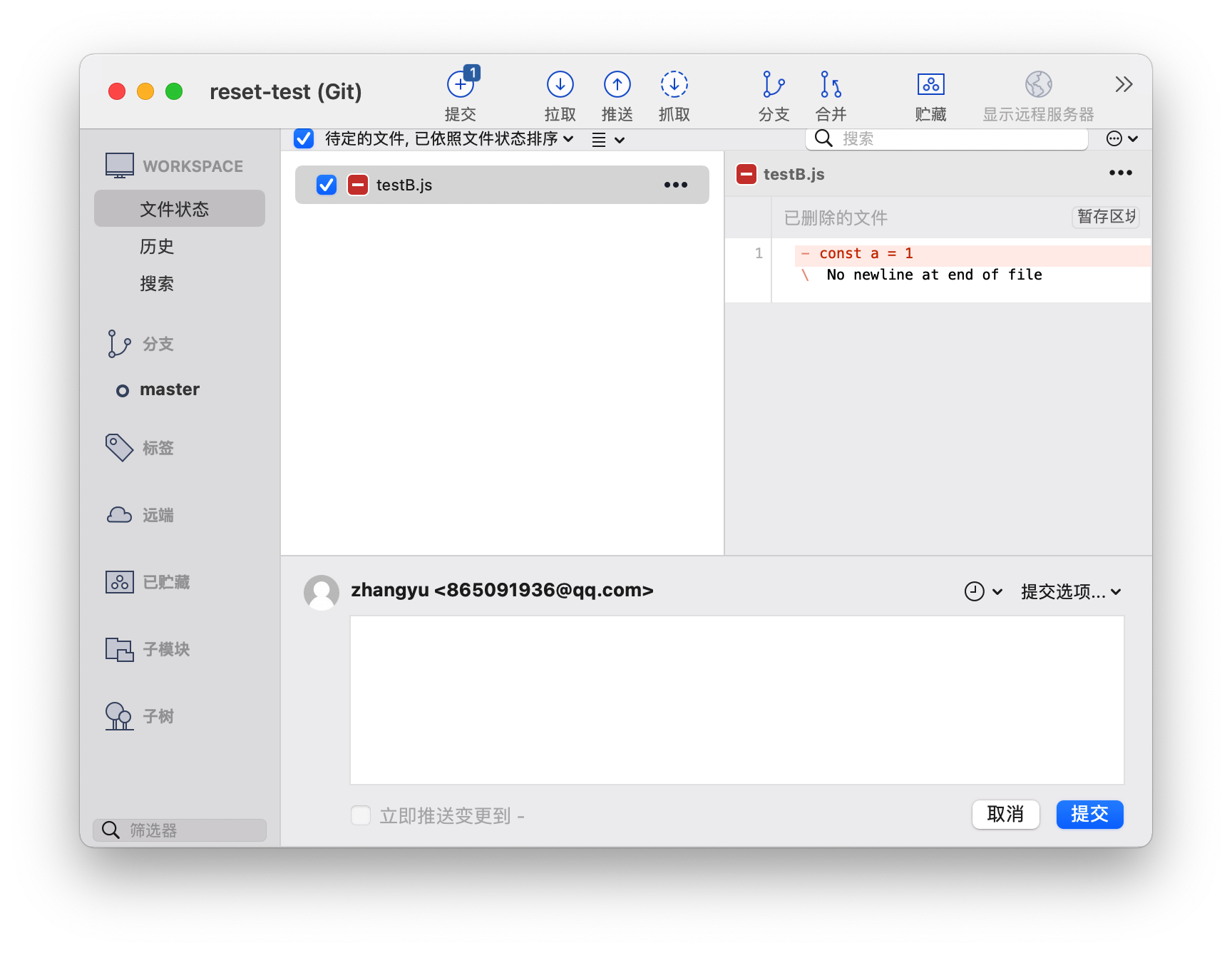Open the 待定的文件 sort order dropdown
The height and width of the screenshot is (953, 1232).
[449, 138]
